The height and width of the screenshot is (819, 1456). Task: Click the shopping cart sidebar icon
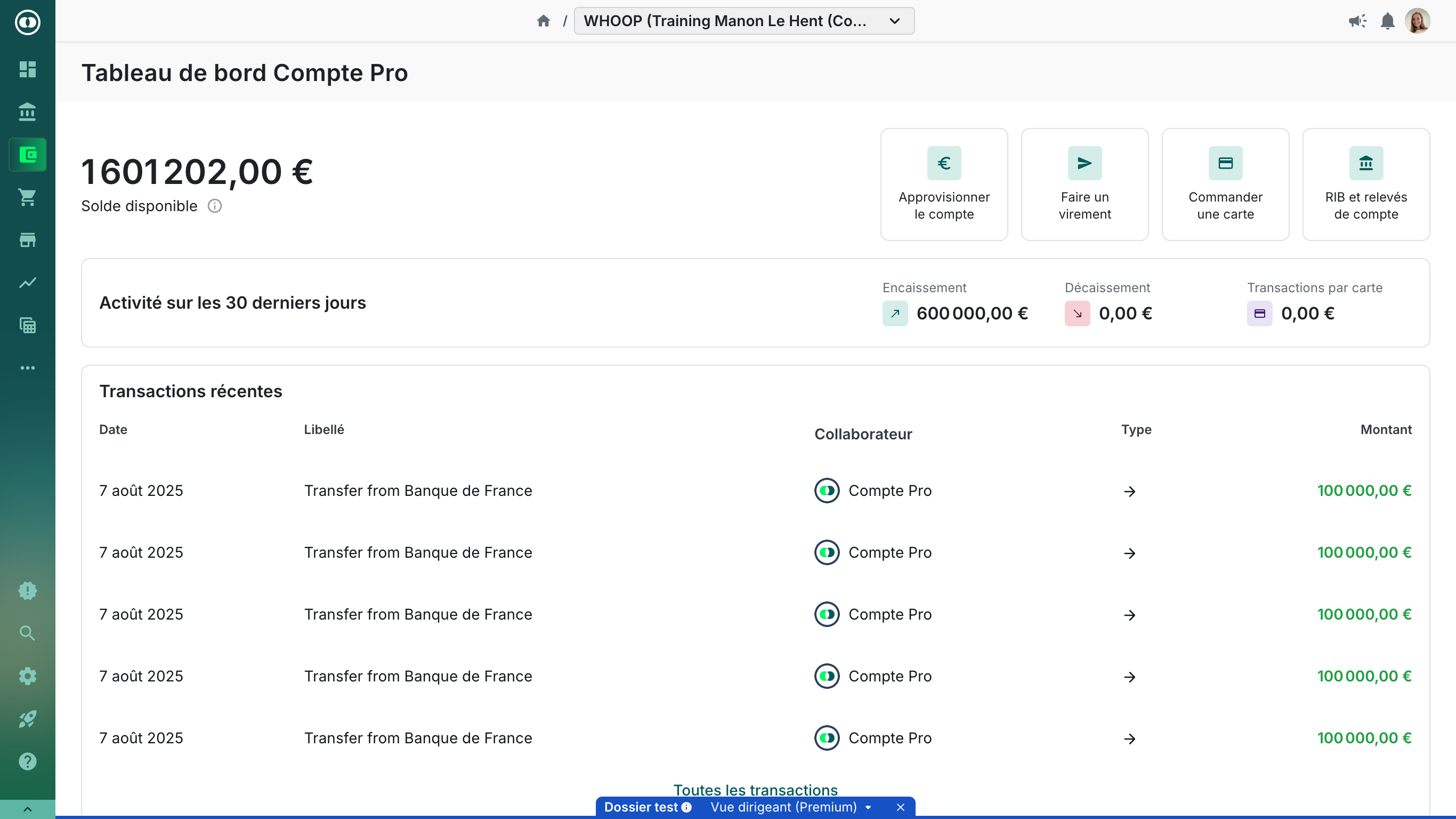click(27, 197)
